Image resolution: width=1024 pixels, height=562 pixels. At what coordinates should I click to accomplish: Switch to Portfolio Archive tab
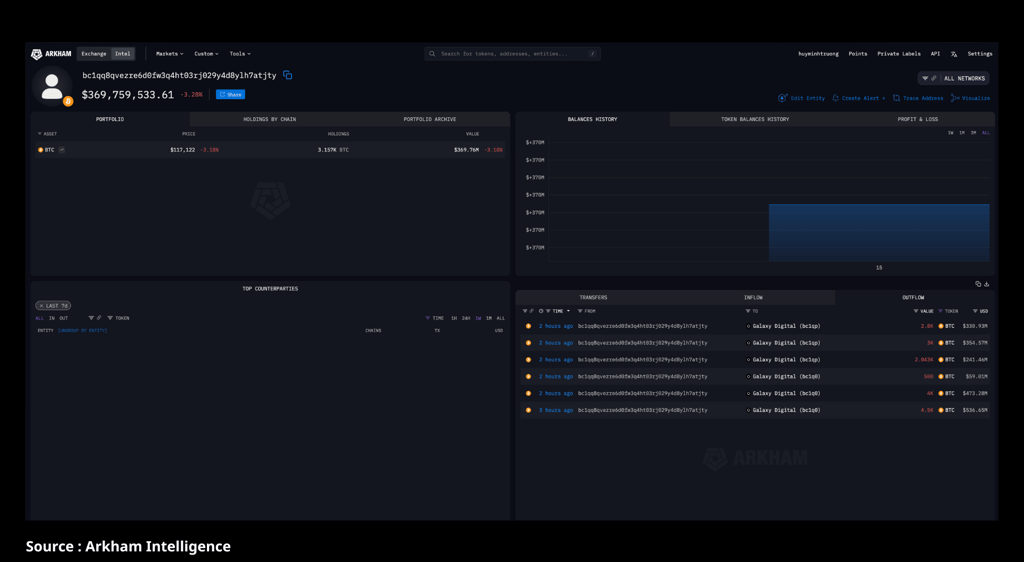430,119
